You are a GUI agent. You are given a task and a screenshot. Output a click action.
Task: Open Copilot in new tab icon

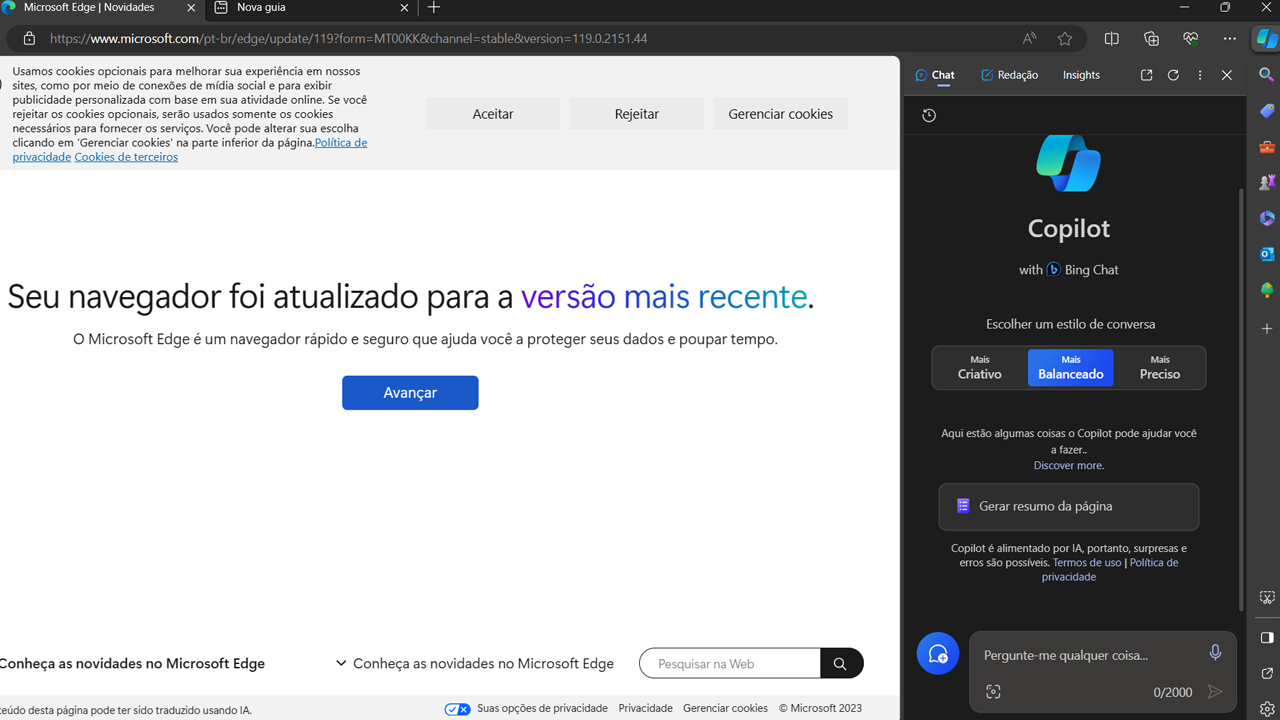1147,75
